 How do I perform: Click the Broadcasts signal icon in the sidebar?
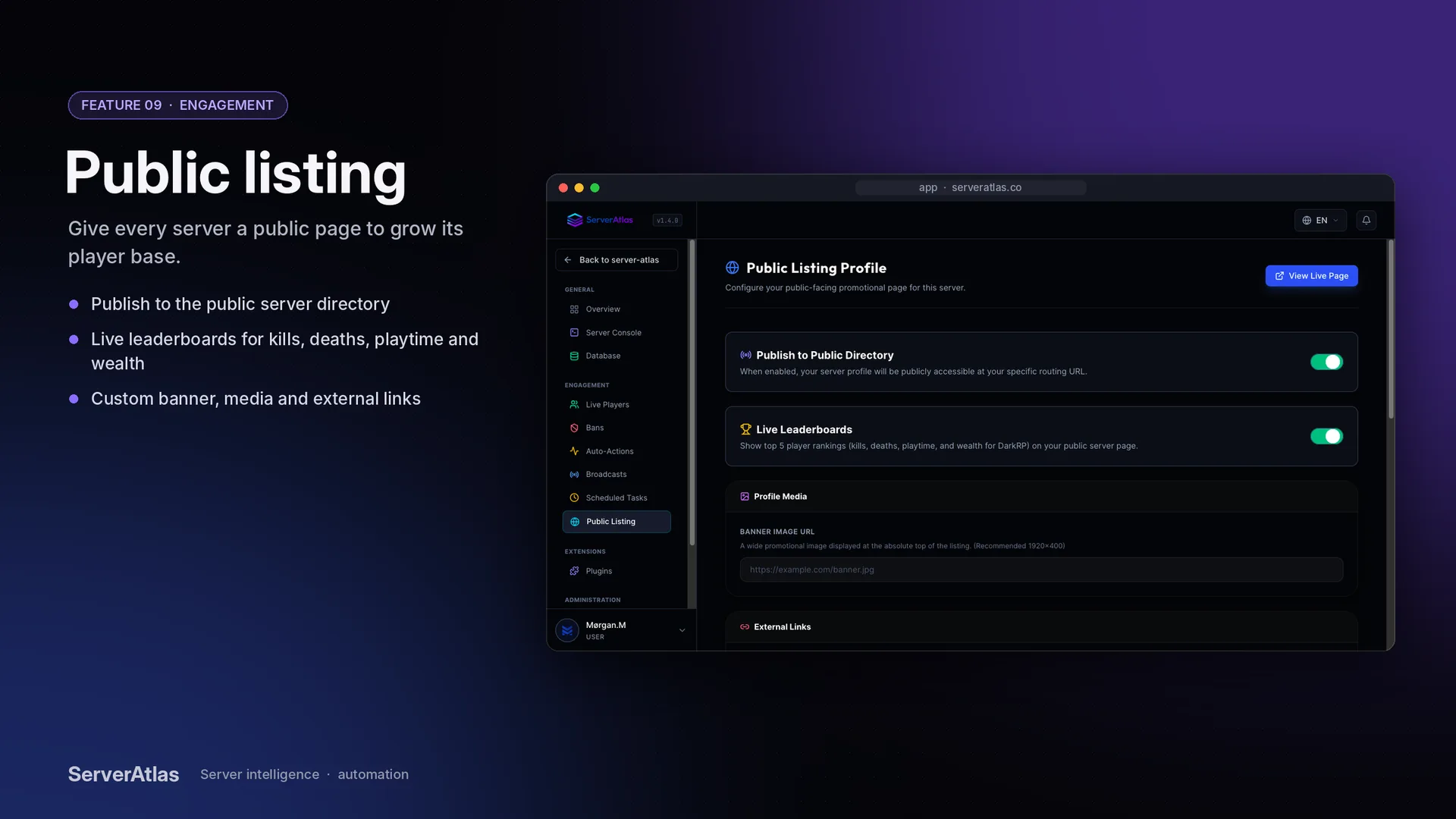574,475
